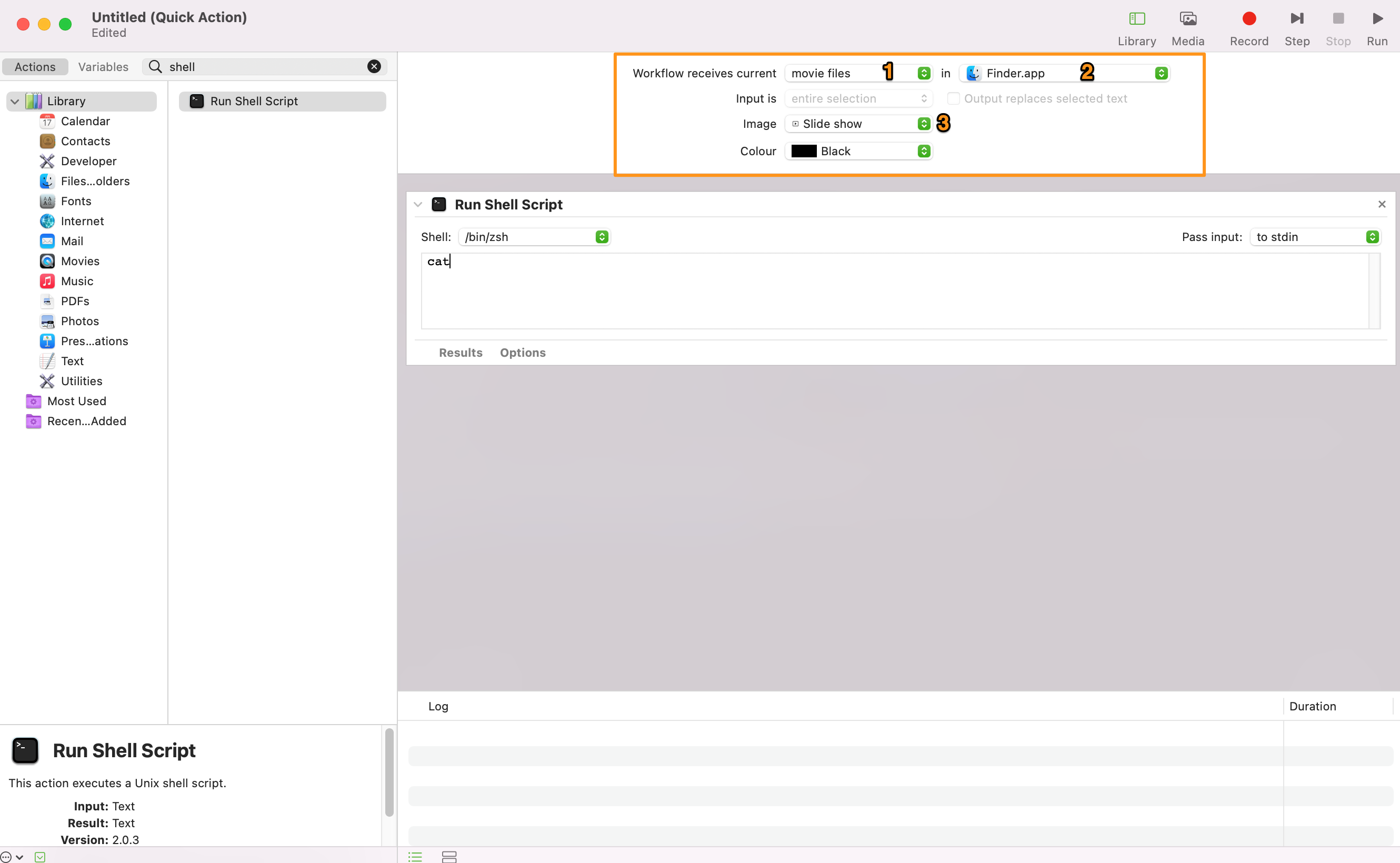Image resolution: width=1400 pixels, height=863 pixels.
Task: Click the shell search text field
Action: (264, 67)
